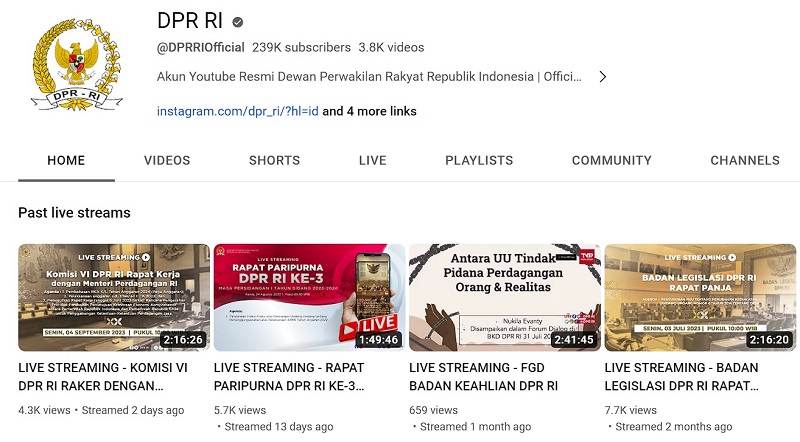800x442 pixels.
Task: Open title 'LIVE STREAMING - FGD BADAN KEAHLIAN DPR RI'
Action: click(x=484, y=377)
